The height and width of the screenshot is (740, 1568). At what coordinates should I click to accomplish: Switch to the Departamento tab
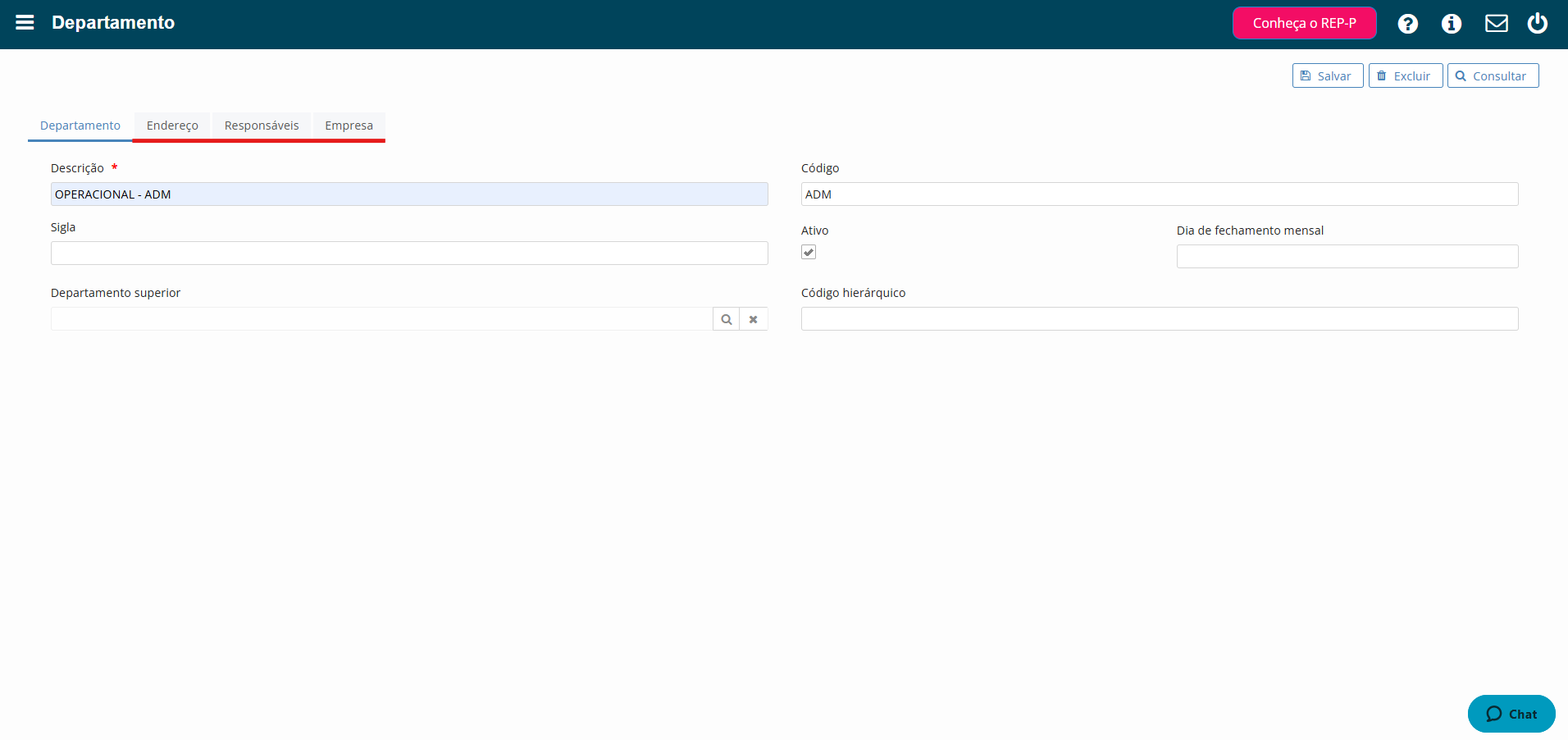click(x=80, y=126)
